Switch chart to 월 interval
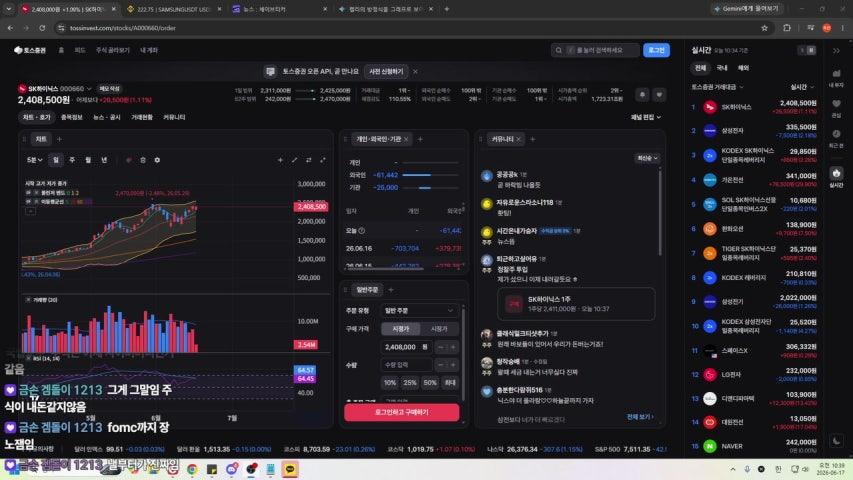The width and height of the screenshot is (853, 480). pyautogui.click(x=88, y=160)
